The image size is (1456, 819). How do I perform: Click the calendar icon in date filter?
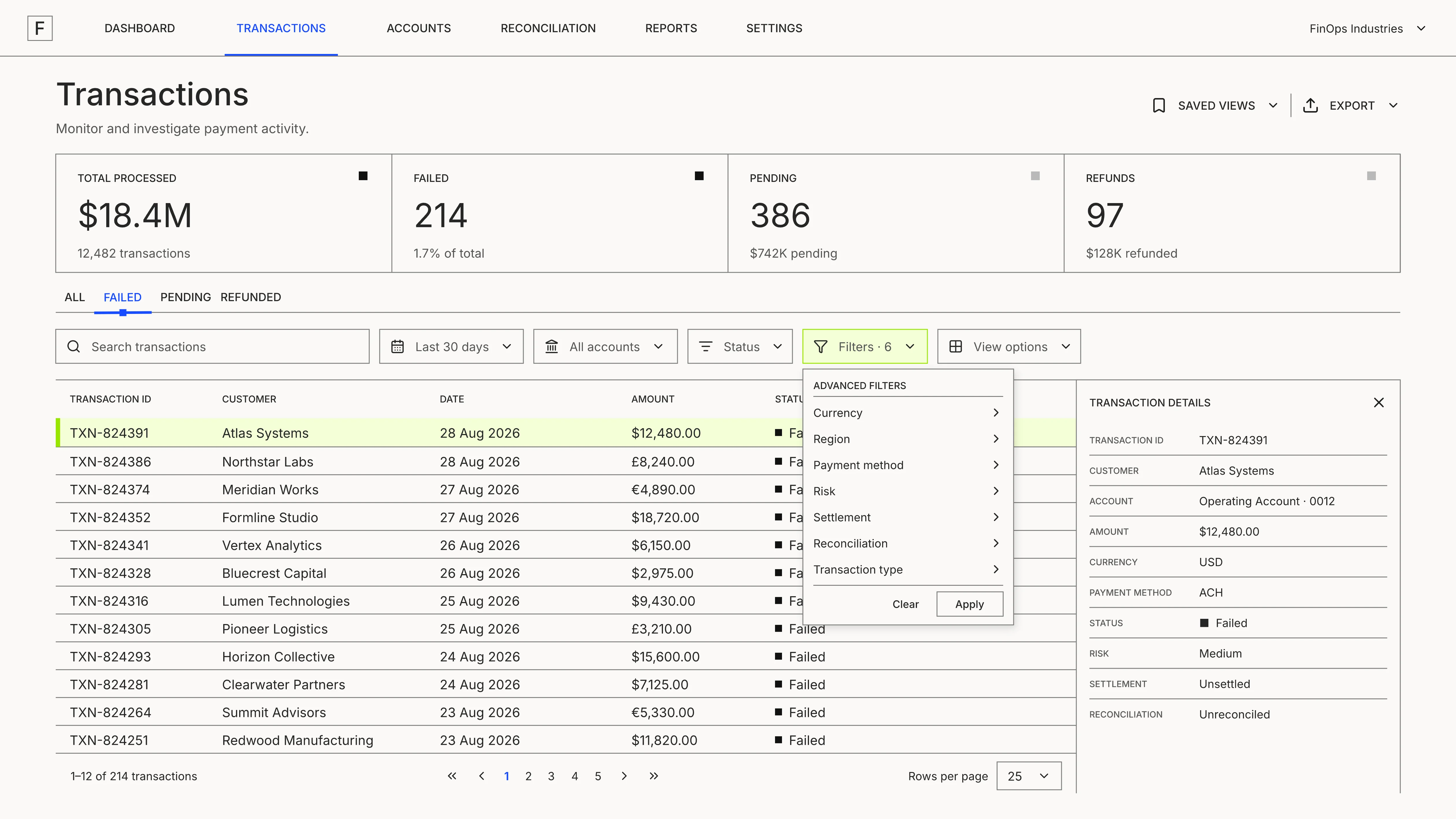point(397,346)
